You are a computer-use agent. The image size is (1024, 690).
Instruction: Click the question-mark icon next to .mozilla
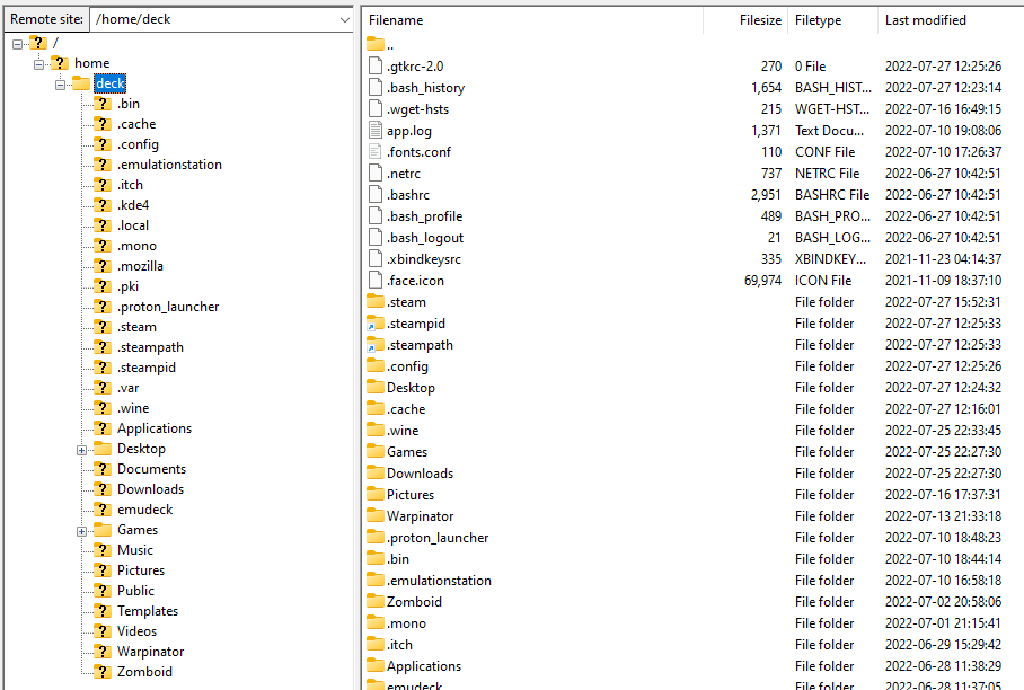coord(101,265)
